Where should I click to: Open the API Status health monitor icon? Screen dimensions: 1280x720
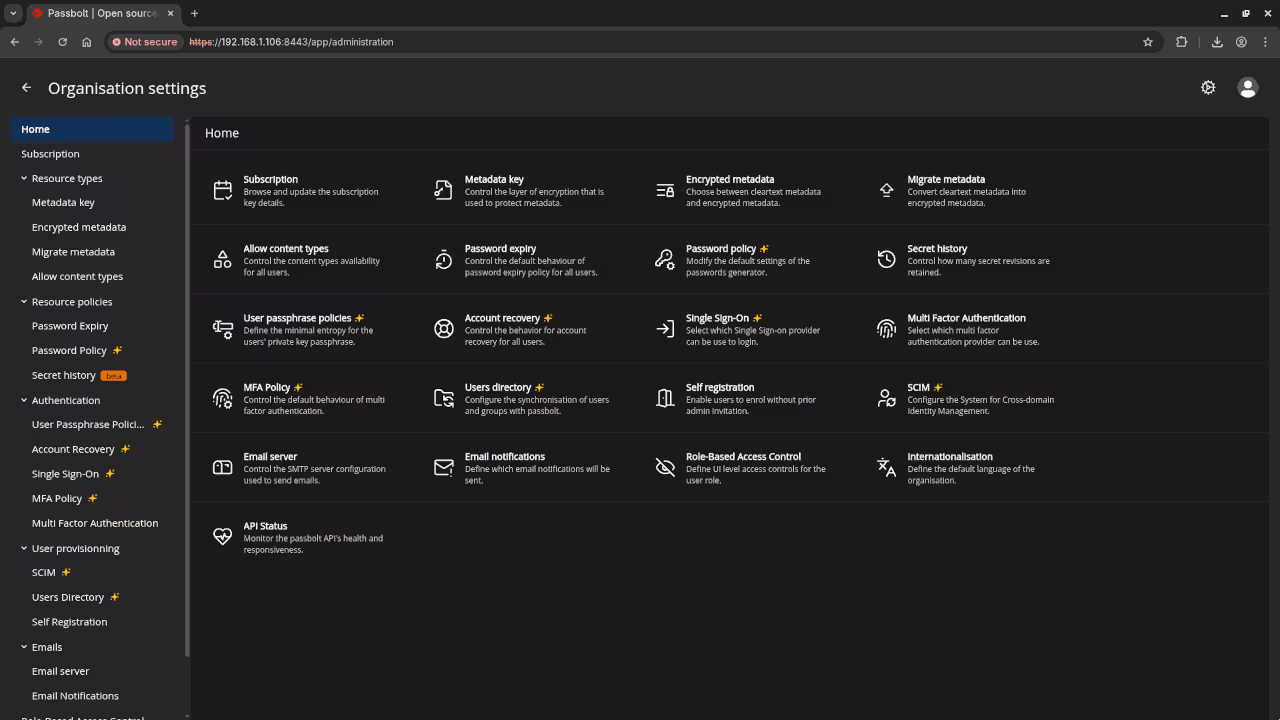(x=222, y=536)
